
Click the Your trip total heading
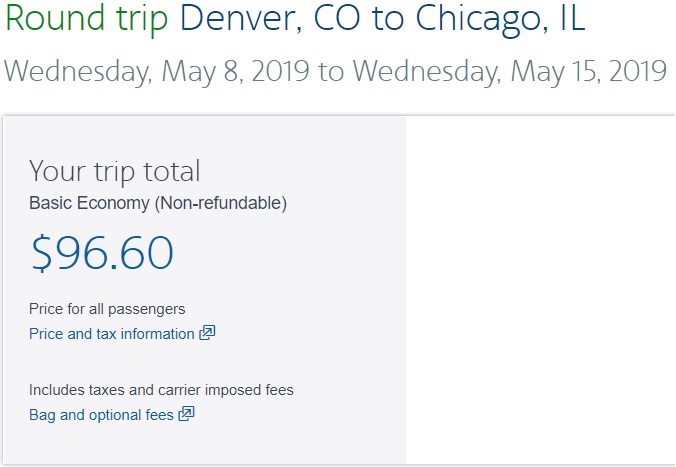click(115, 170)
